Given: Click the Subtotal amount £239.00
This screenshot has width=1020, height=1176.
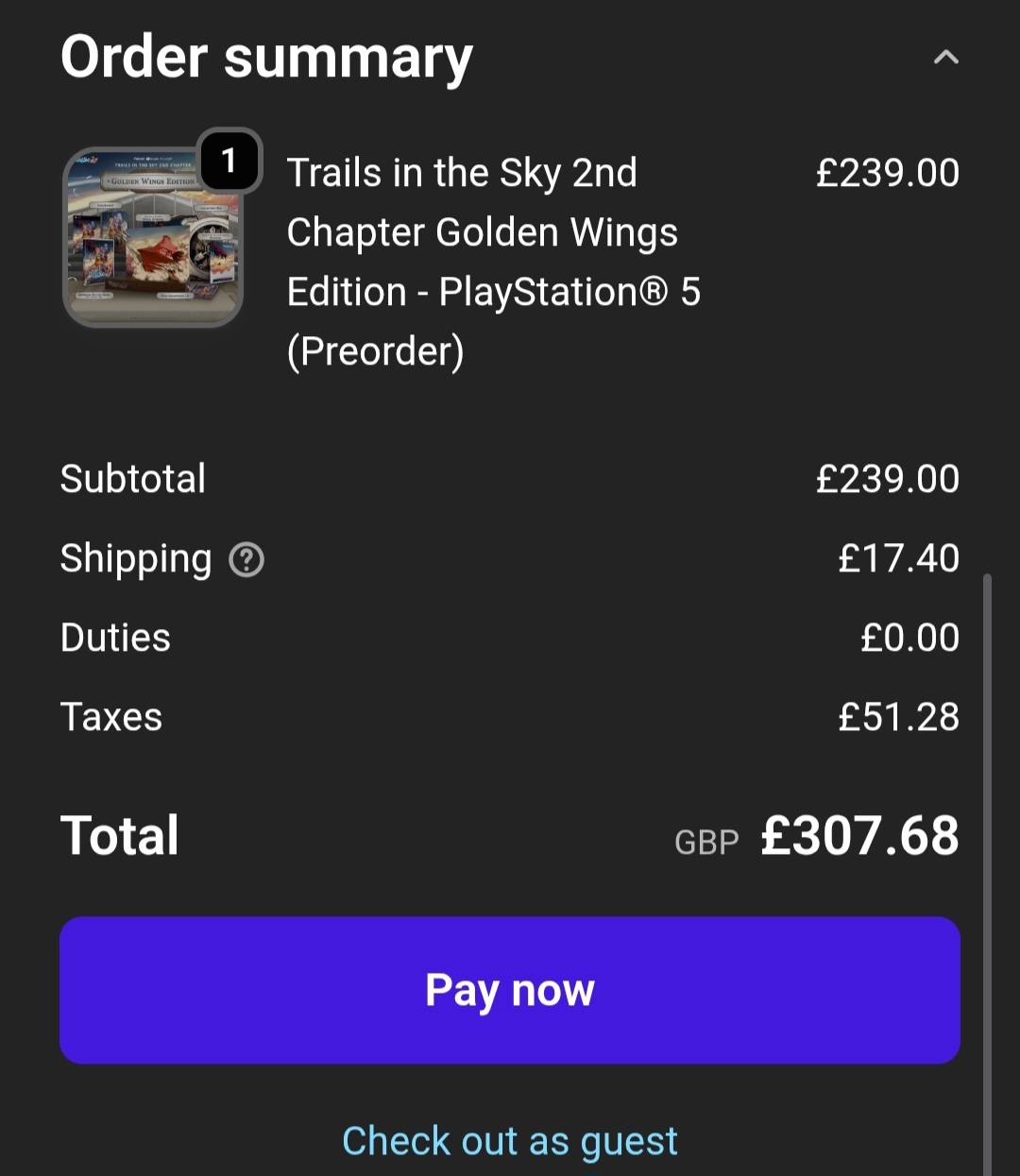Looking at the screenshot, I should tap(887, 479).
